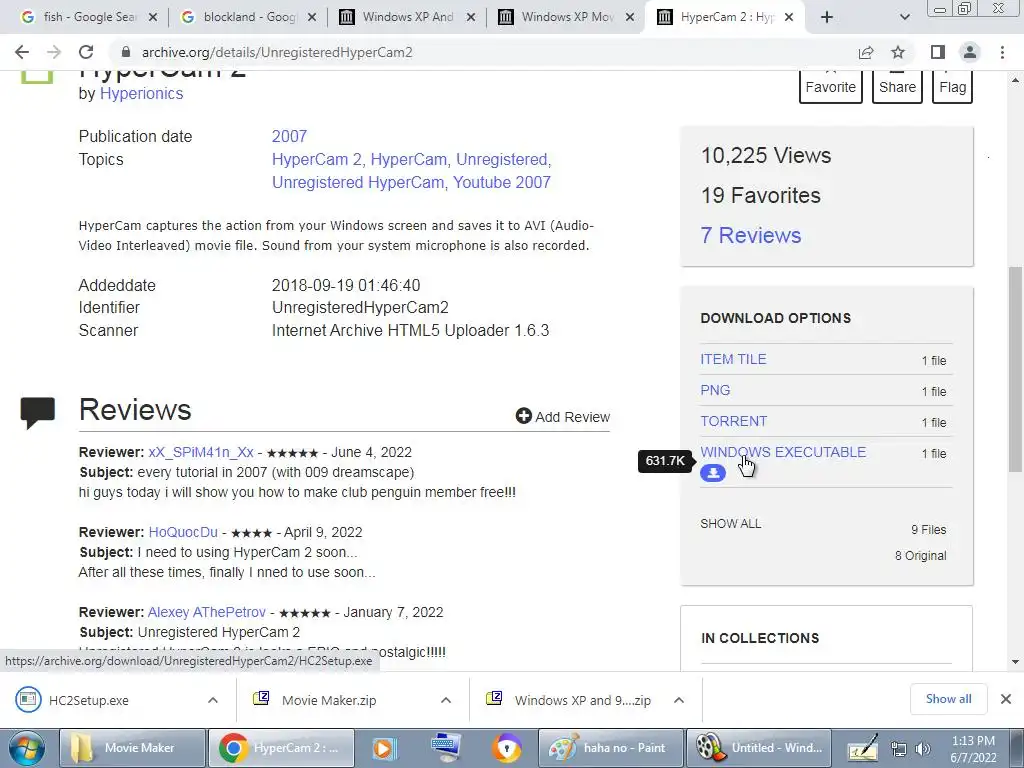The image size is (1024, 768).
Task: Download the PNG option
Action: [x=715, y=390]
